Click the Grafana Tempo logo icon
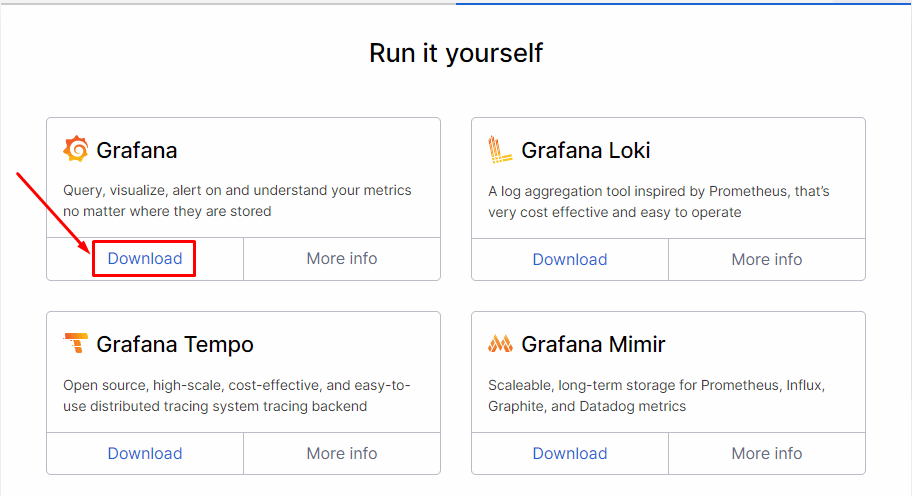The width and height of the screenshot is (912, 496). click(76, 343)
